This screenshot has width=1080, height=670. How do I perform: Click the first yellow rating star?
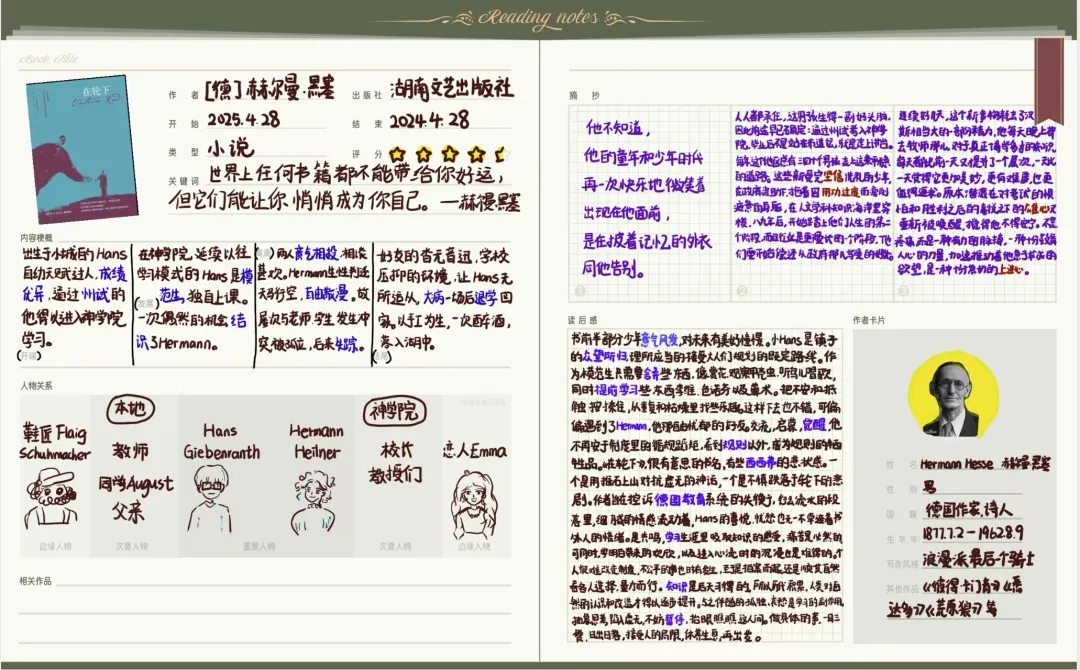397,154
